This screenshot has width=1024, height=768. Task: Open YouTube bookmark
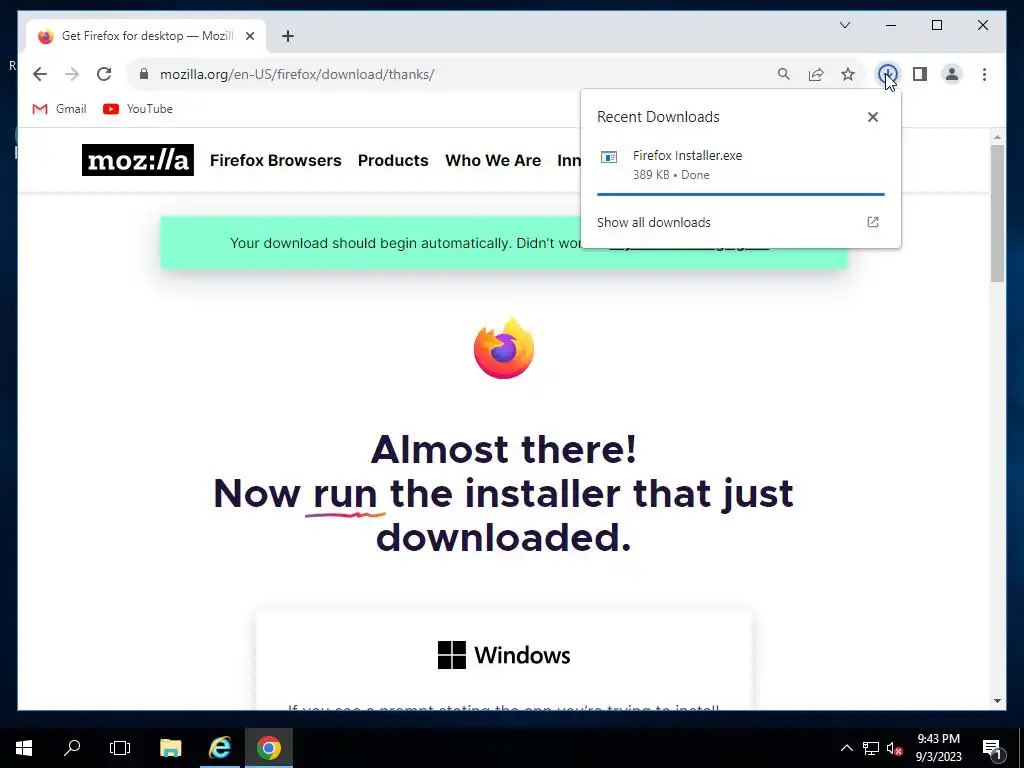pos(138,109)
